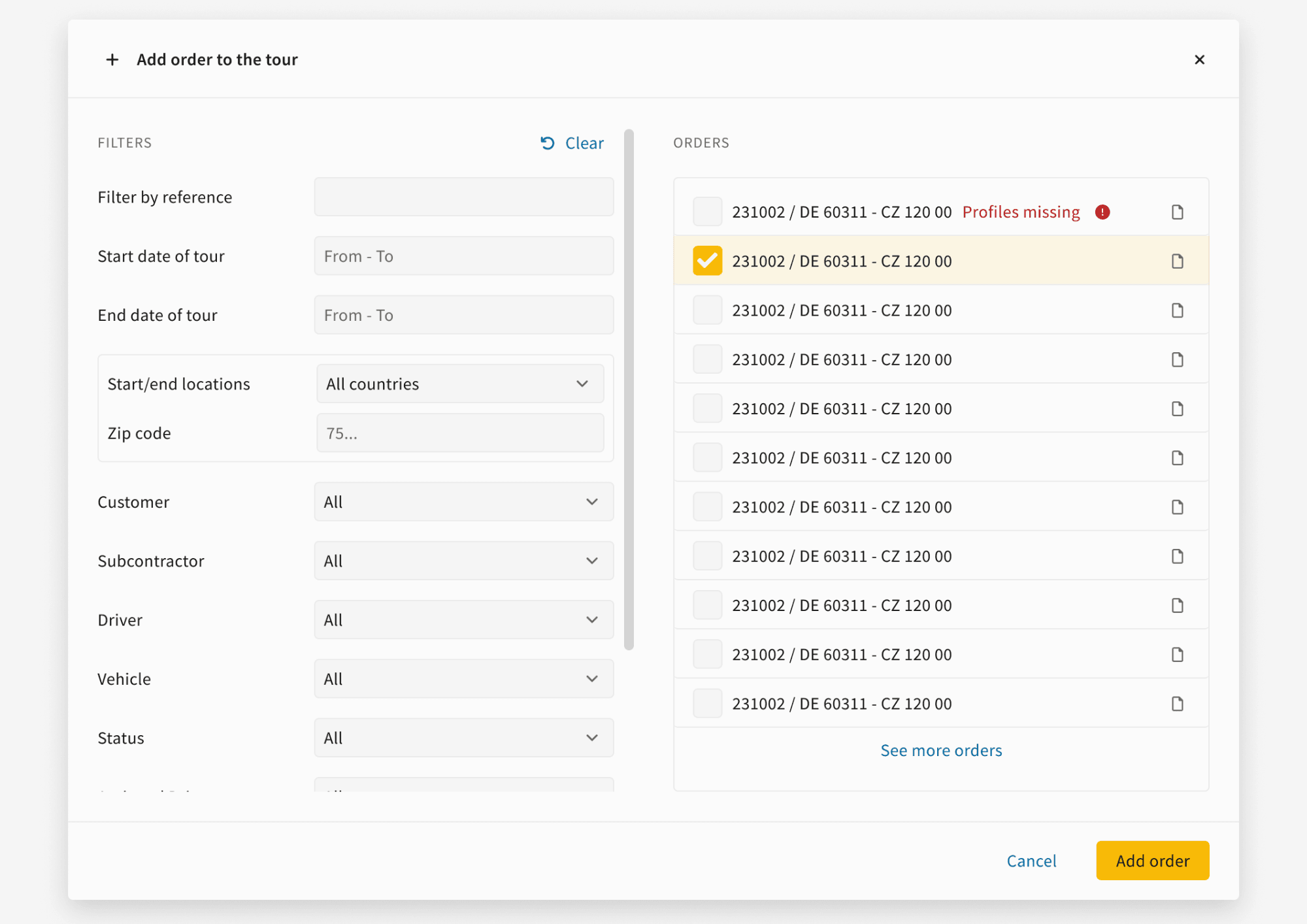Open the Driver filter dropdown
1307x924 pixels.
[x=463, y=620]
